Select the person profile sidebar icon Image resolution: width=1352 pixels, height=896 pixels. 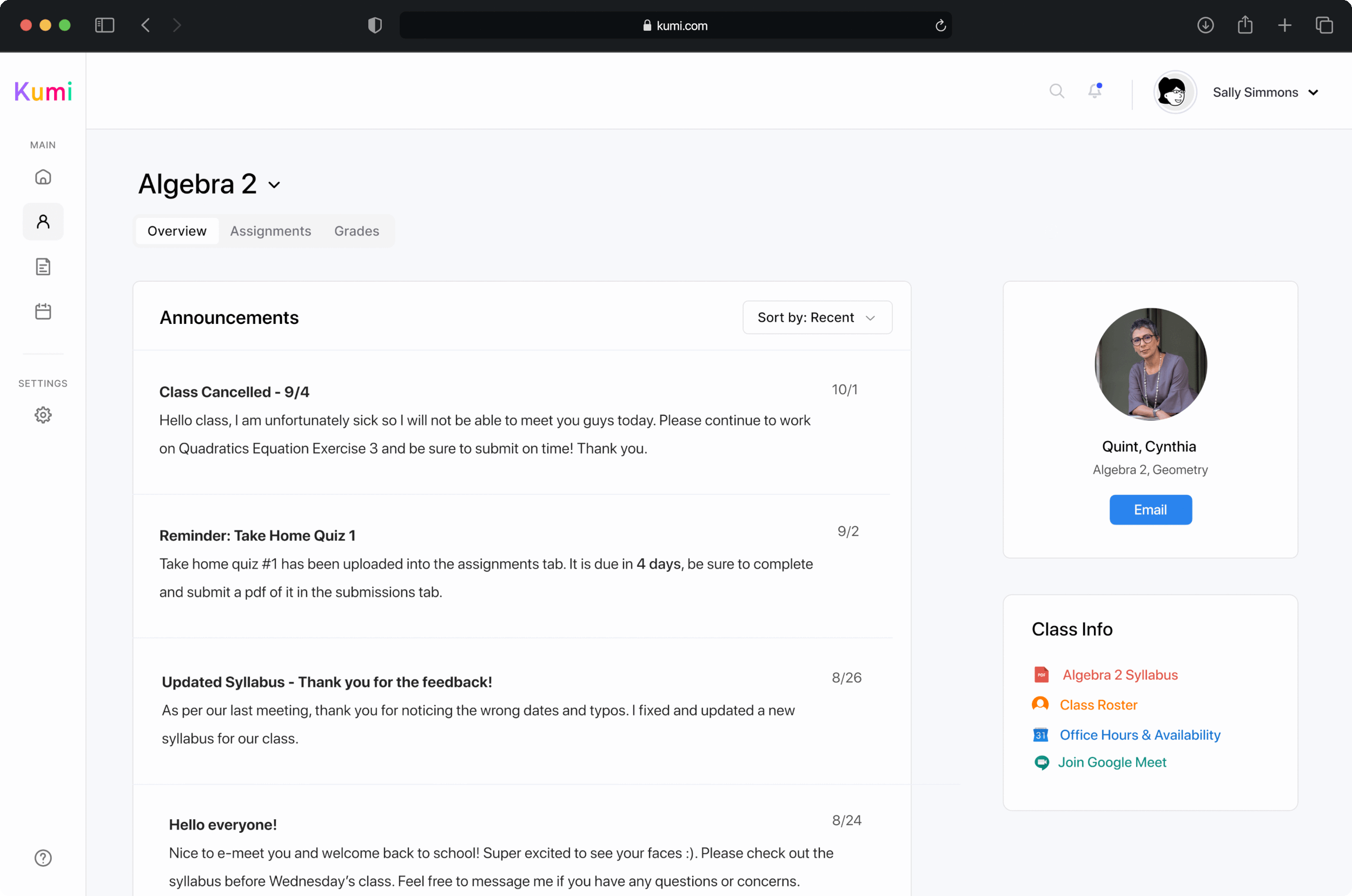click(43, 222)
